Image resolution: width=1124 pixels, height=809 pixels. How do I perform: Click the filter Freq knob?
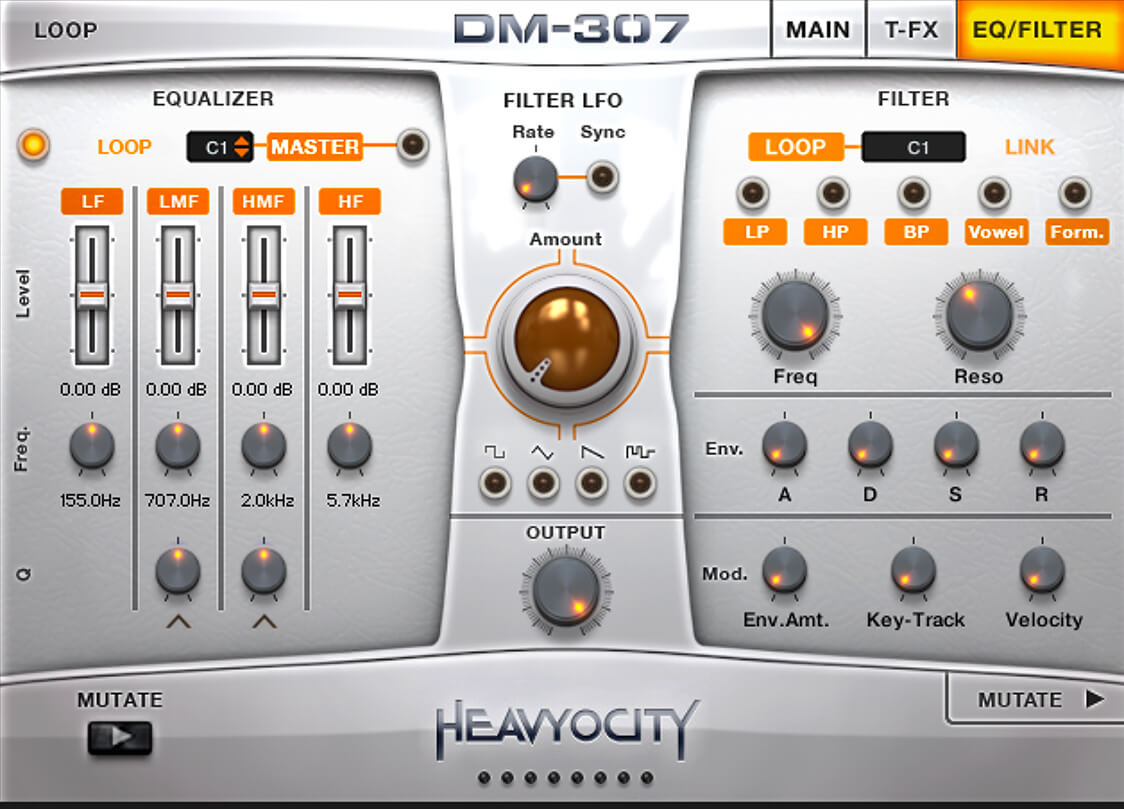click(x=795, y=315)
